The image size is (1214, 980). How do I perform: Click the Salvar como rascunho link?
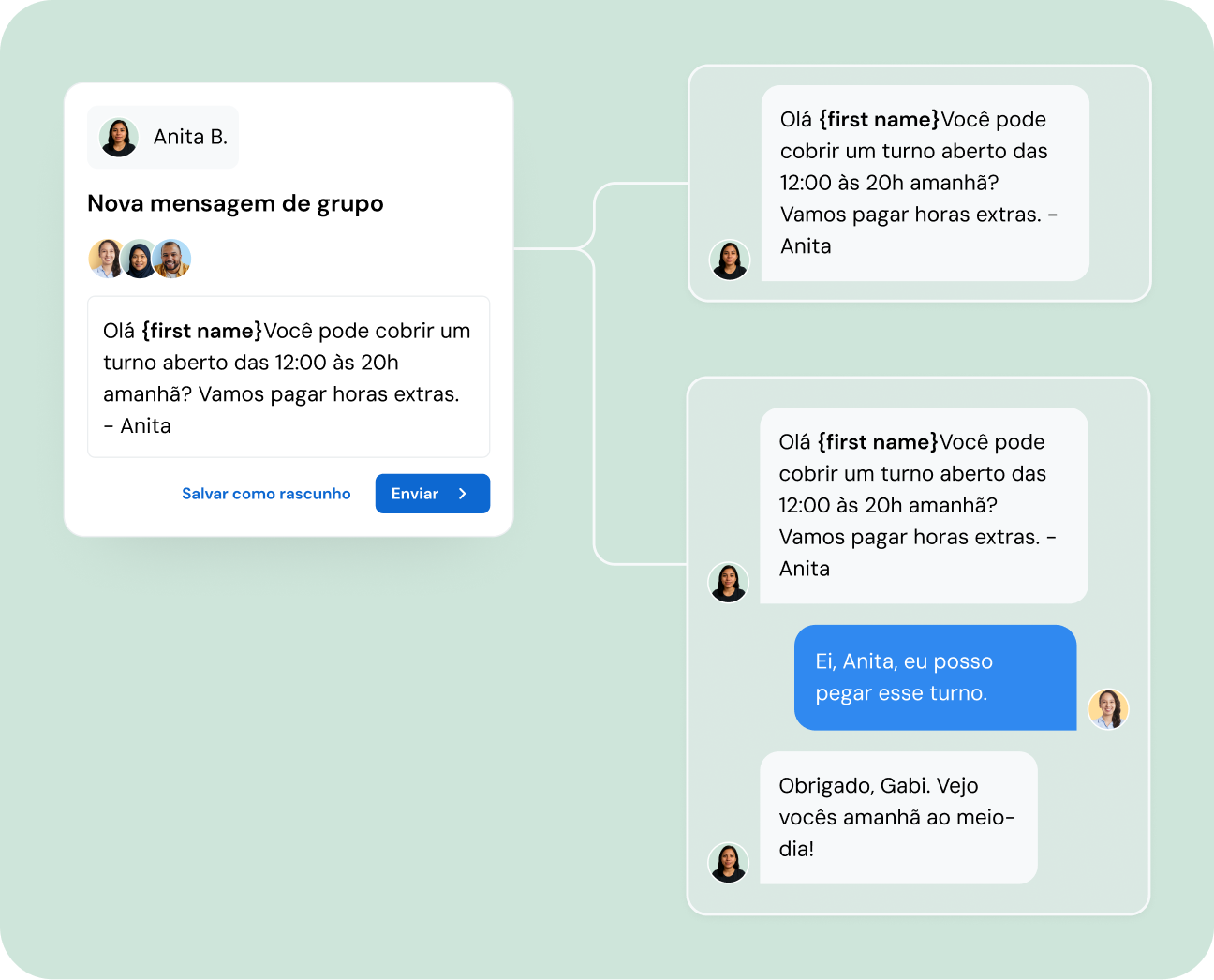(266, 494)
